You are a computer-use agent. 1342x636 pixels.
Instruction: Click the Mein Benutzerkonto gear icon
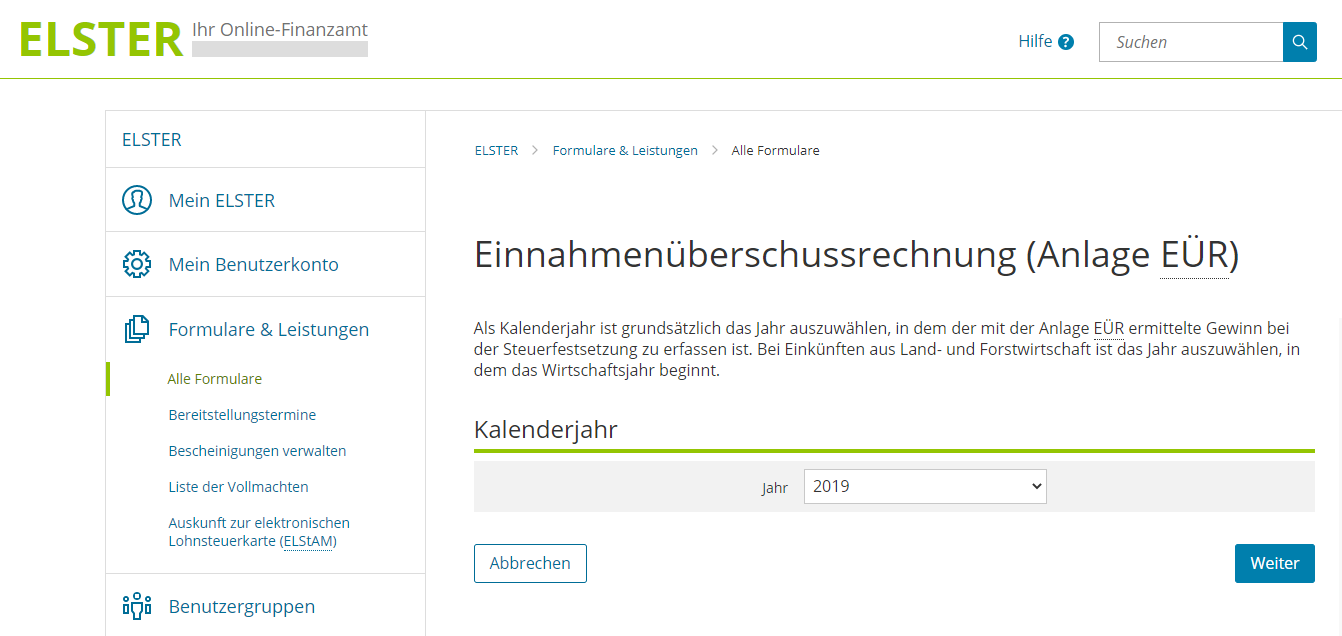[x=137, y=264]
